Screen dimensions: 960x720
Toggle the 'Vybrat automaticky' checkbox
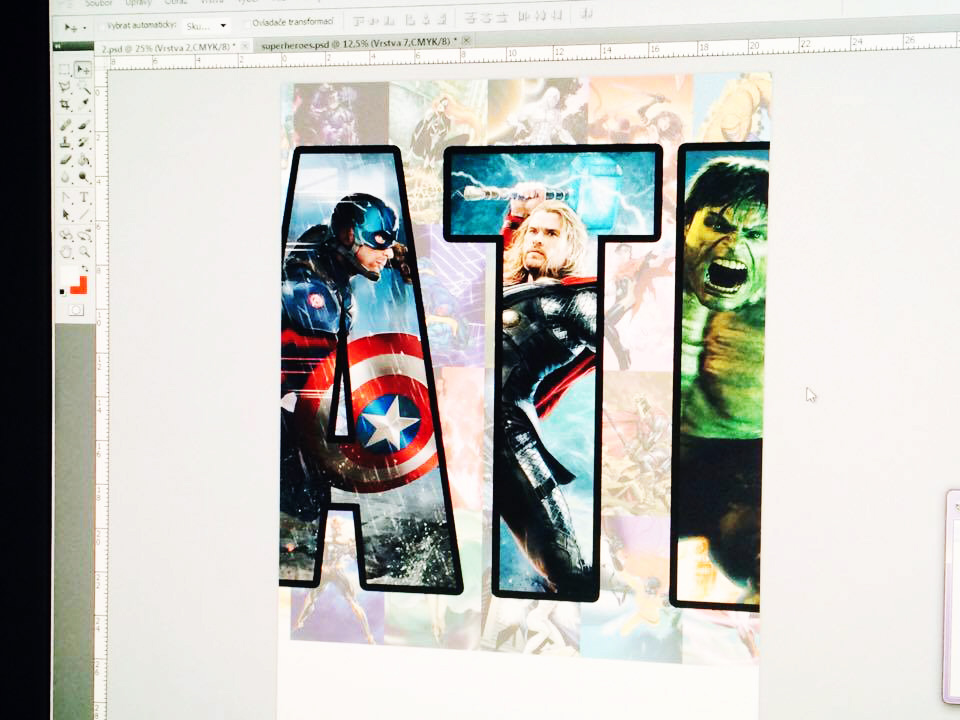(x=103, y=26)
